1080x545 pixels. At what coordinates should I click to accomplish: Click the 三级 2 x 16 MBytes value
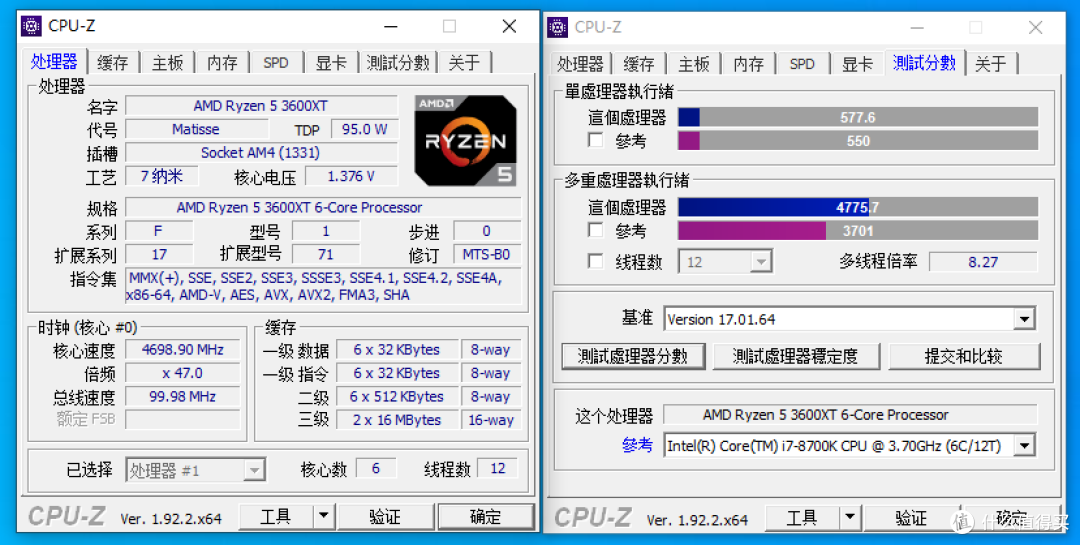[397, 420]
